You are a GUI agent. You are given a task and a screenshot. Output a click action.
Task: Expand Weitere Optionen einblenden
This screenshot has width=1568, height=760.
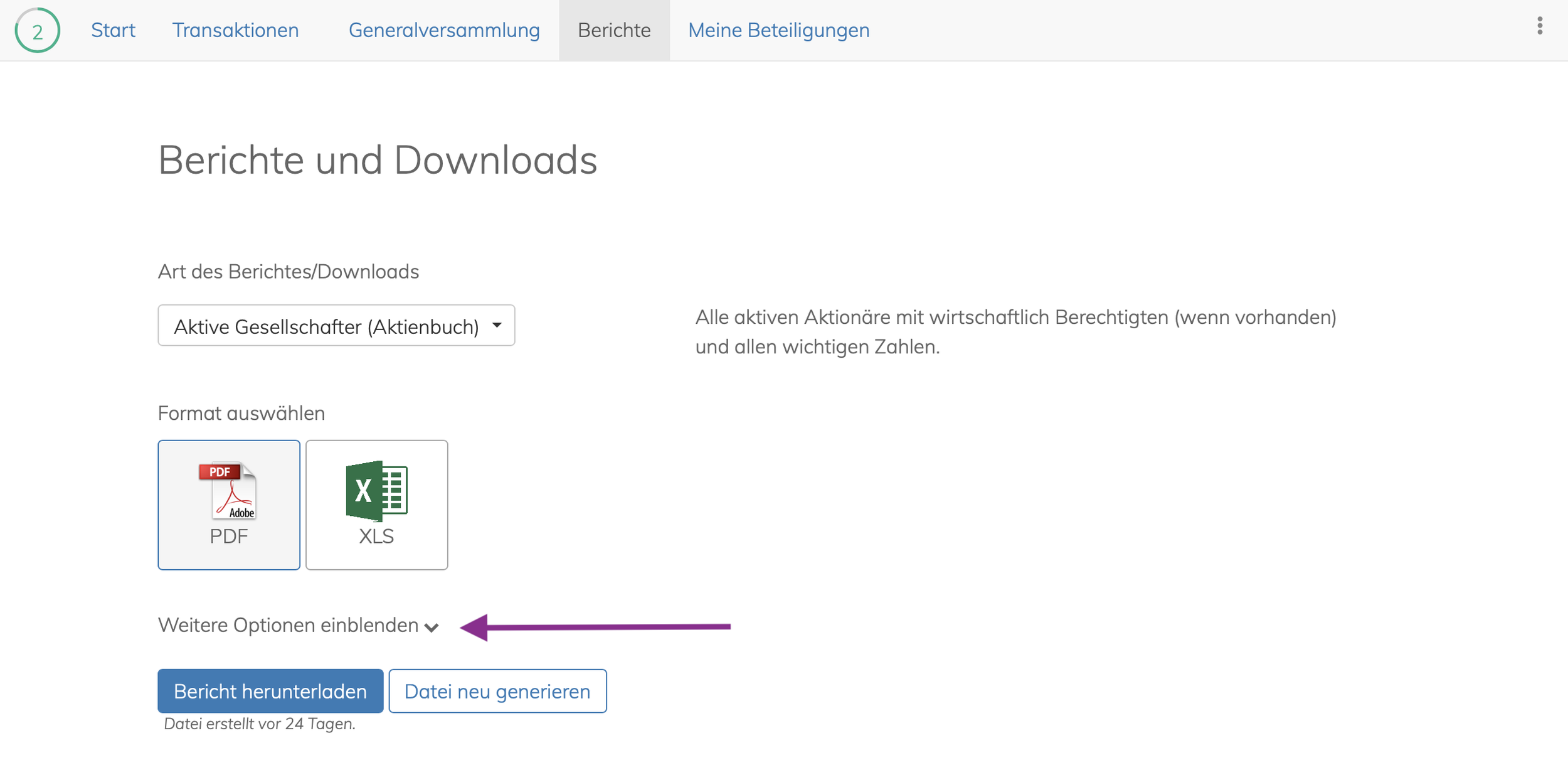[x=298, y=626]
